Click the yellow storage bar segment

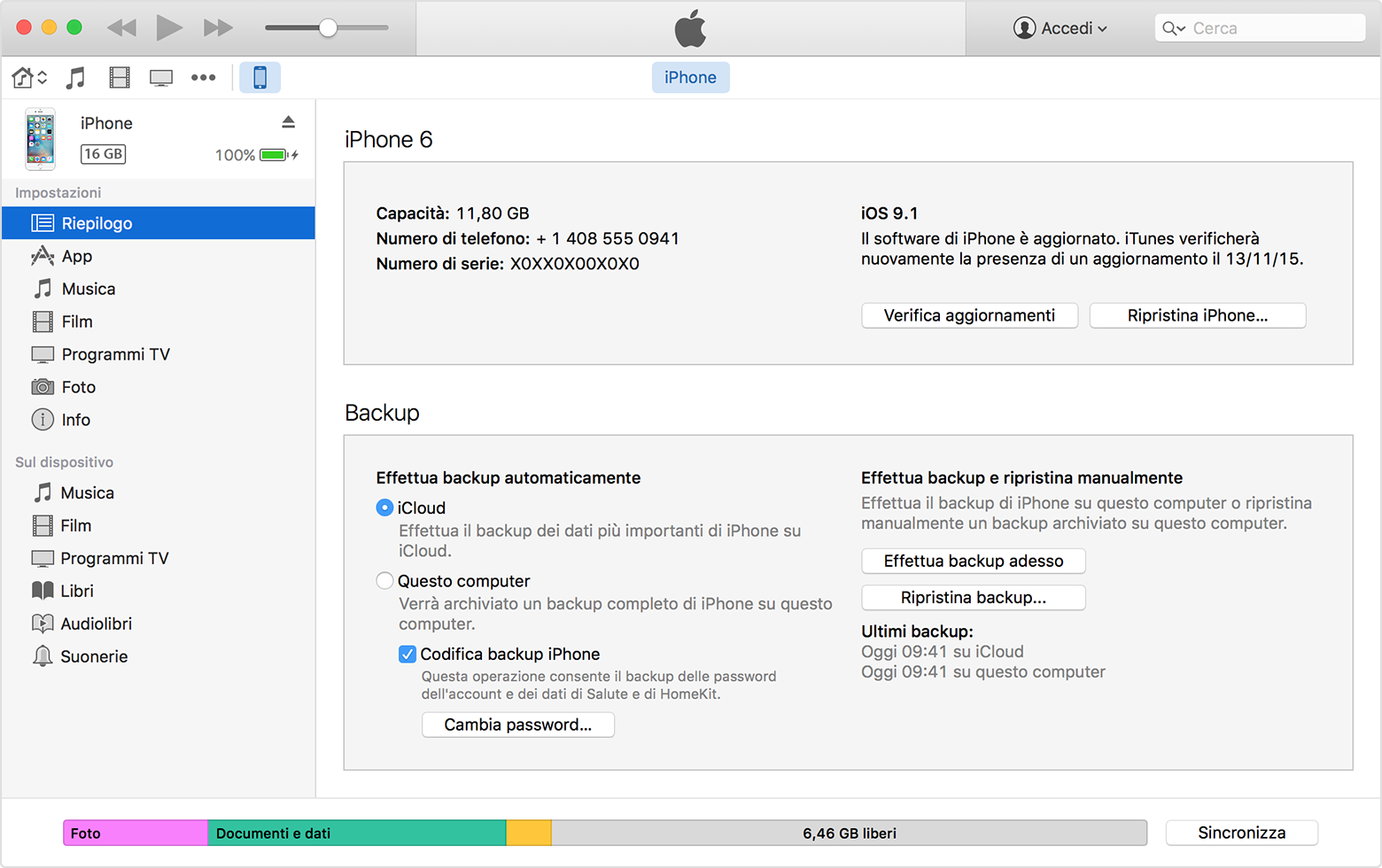529,833
